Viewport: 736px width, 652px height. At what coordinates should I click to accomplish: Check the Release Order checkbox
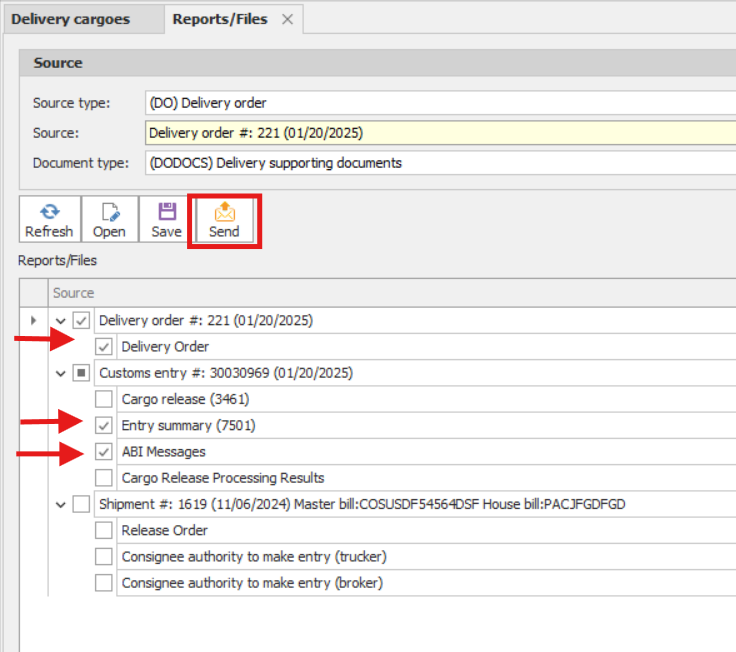(104, 530)
